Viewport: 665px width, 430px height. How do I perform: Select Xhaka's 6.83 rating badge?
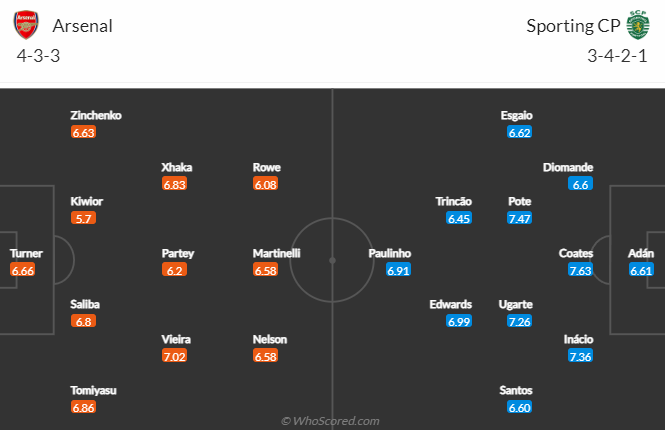click(x=174, y=184)
